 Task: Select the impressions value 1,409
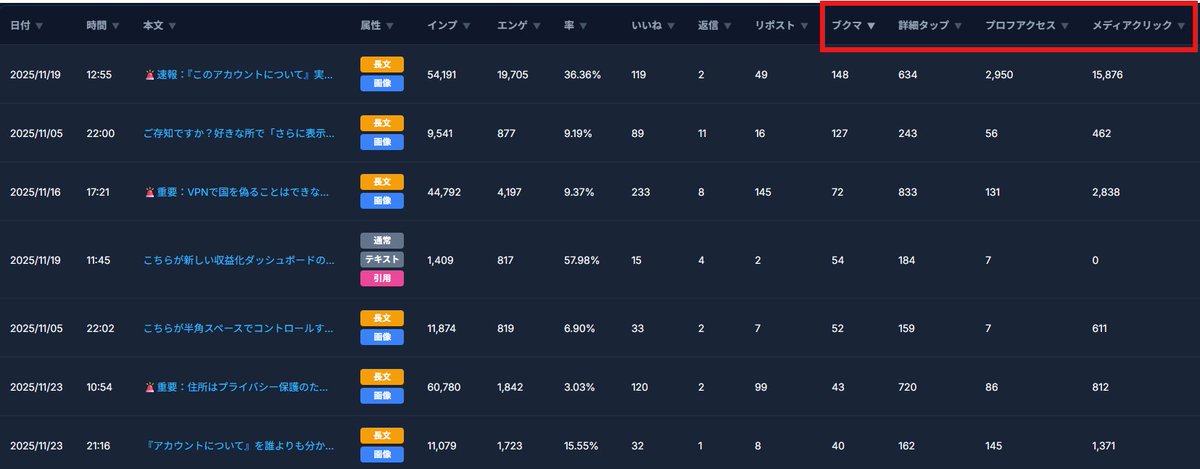(x=440, y=260)
